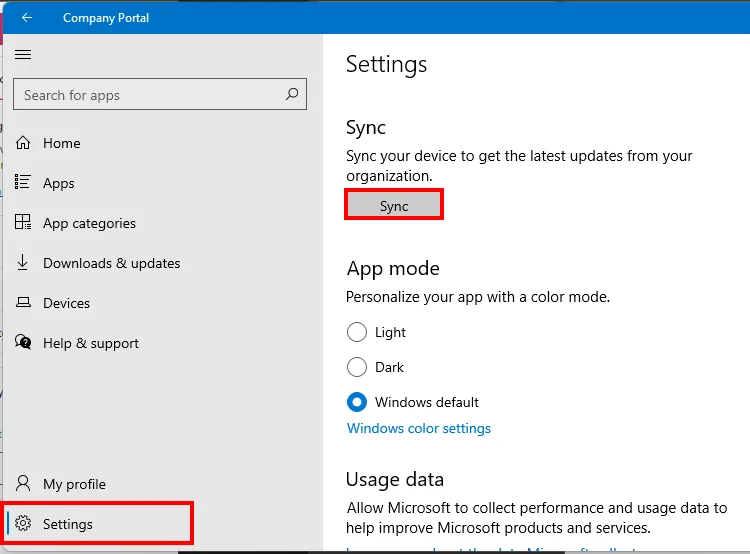The image size is (750, 554).
Task: Click the Sync section heading
Action: (366, 128)
